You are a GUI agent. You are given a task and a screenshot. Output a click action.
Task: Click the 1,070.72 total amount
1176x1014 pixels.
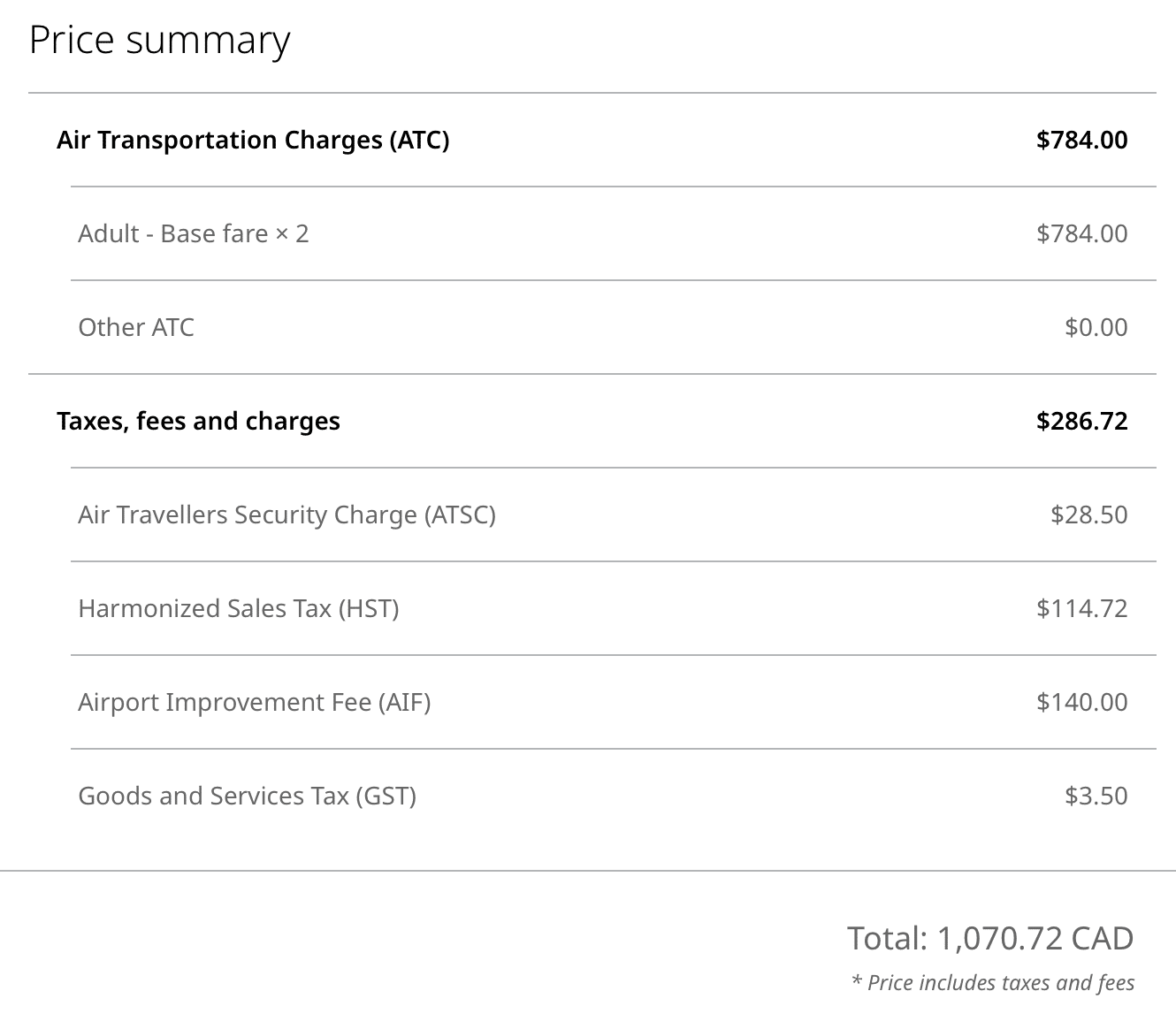999,939
